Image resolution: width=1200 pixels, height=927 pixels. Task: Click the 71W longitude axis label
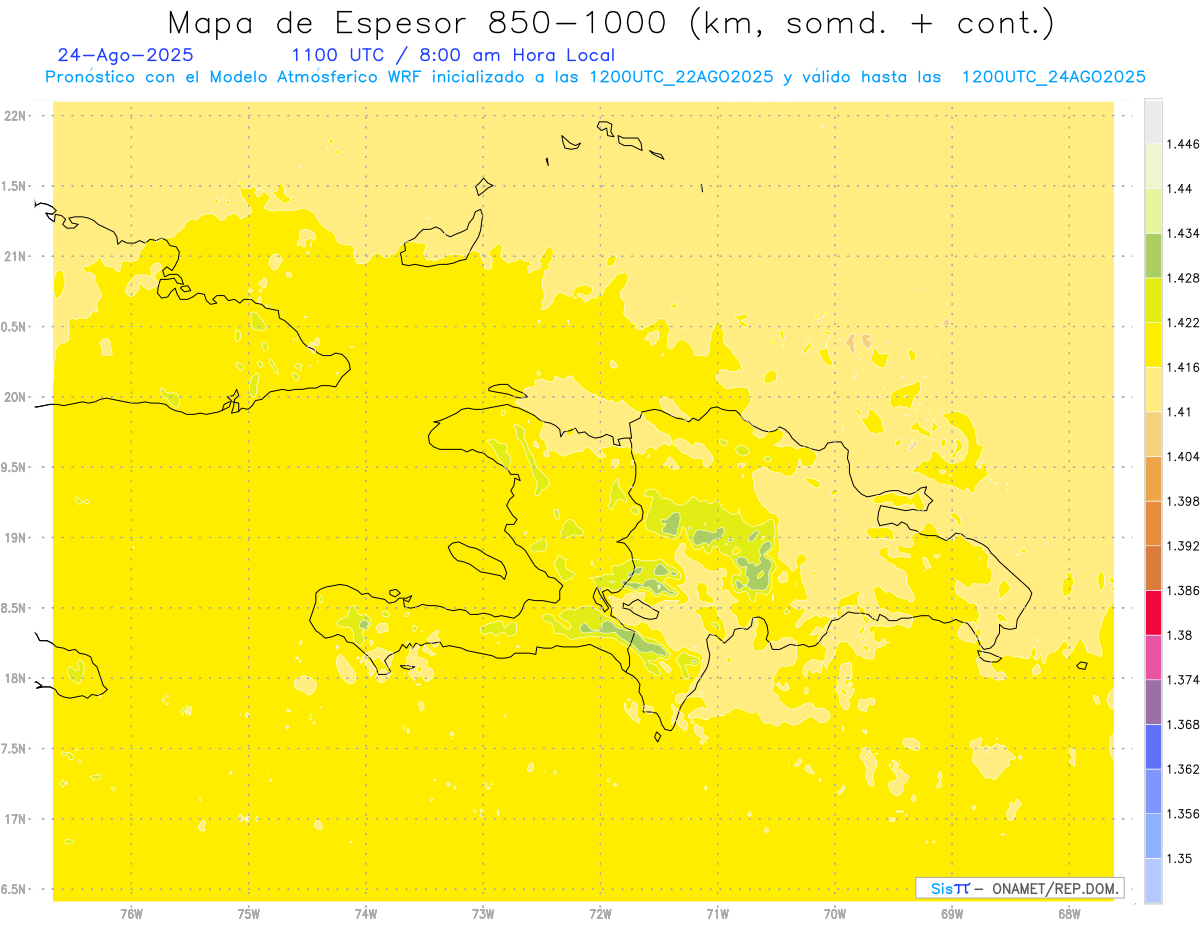(717, 914)
